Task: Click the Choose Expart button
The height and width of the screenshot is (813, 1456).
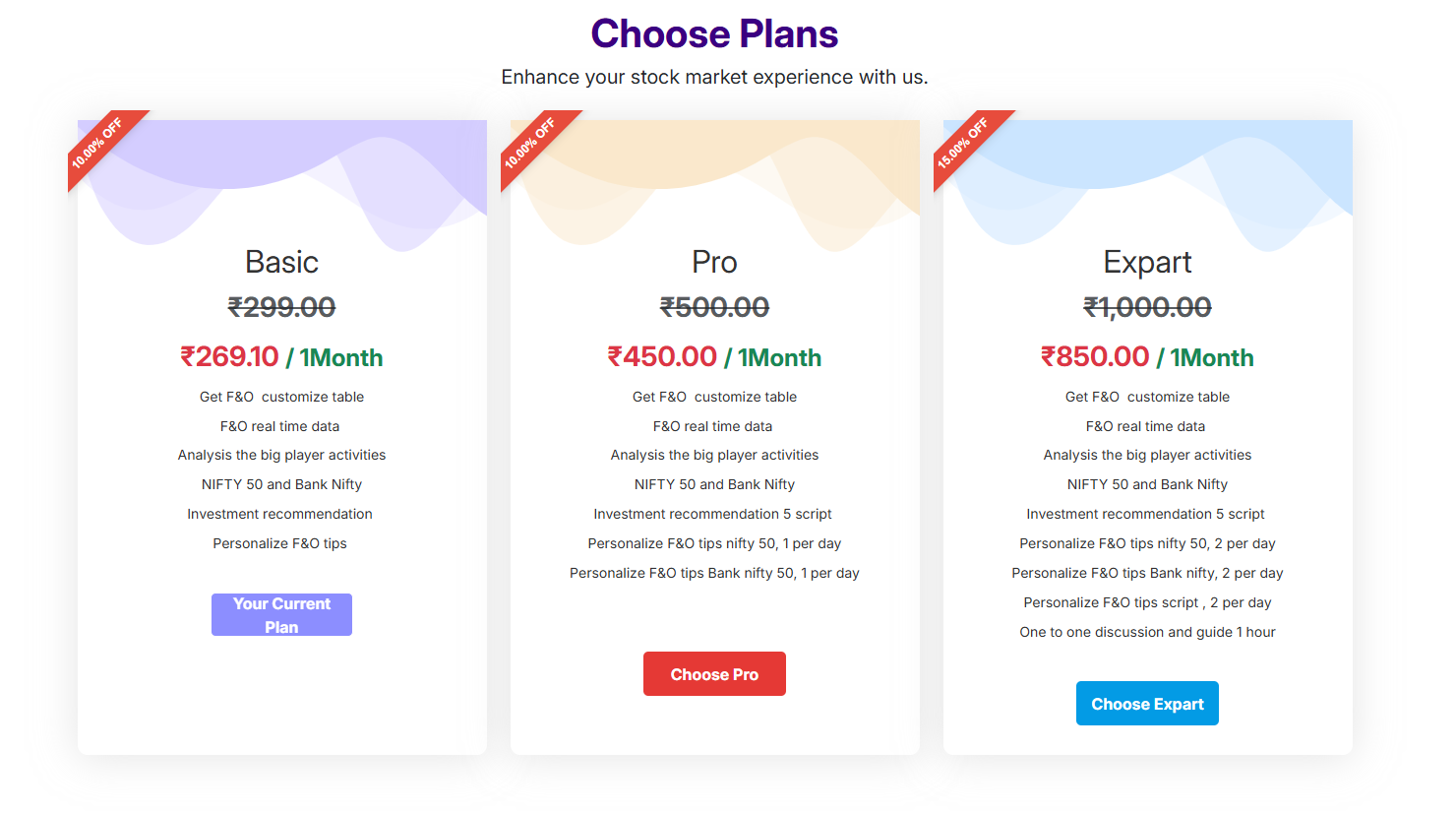Action: [1147, 704]
